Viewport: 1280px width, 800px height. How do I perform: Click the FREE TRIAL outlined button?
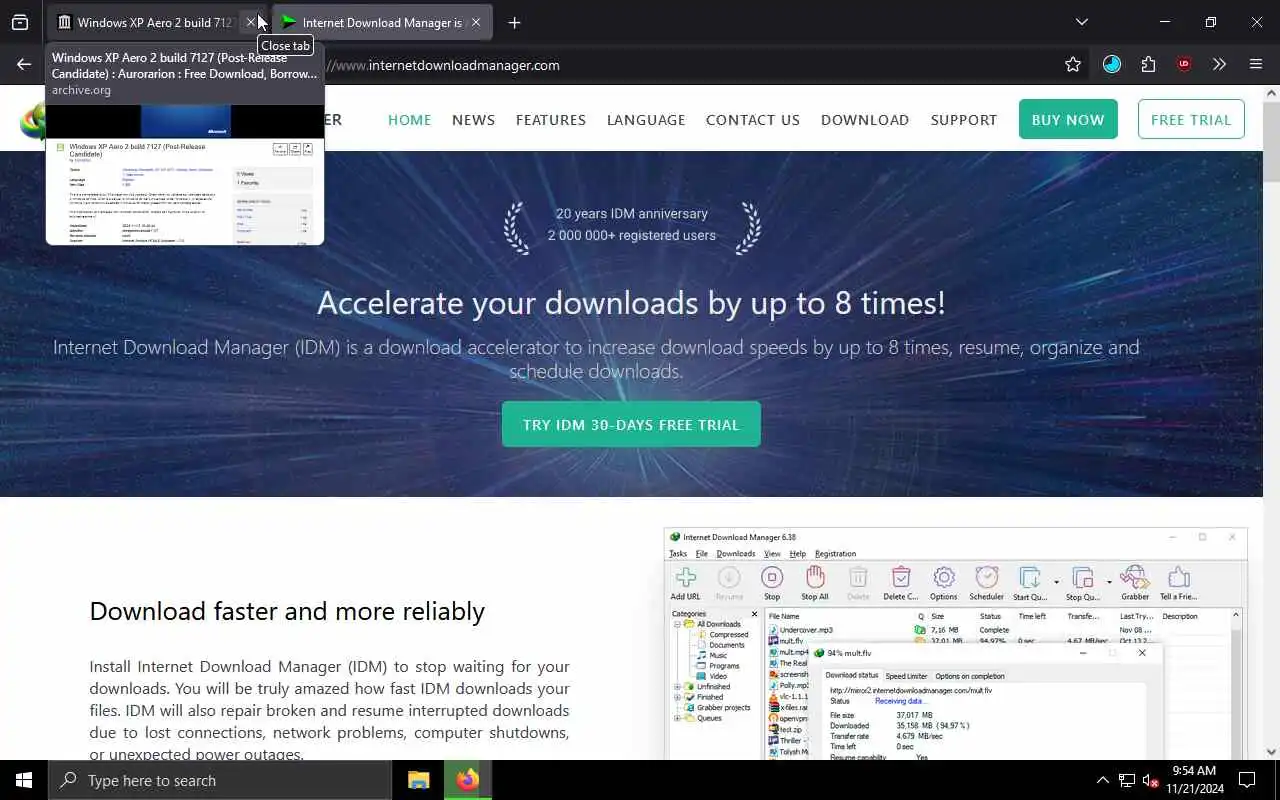1191,119
